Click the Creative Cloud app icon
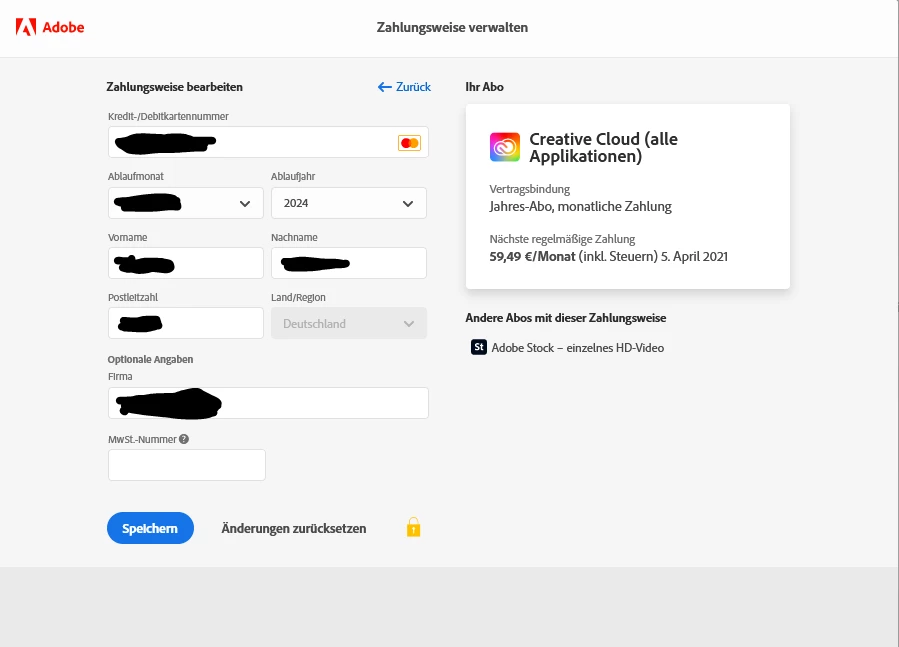The height and width of the screenshot is (647, 899). pos(505,147)
